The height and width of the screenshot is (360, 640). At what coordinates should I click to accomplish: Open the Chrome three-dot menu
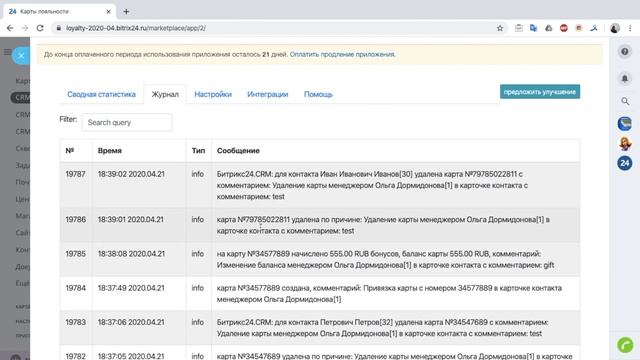click(x=630, y=28)
